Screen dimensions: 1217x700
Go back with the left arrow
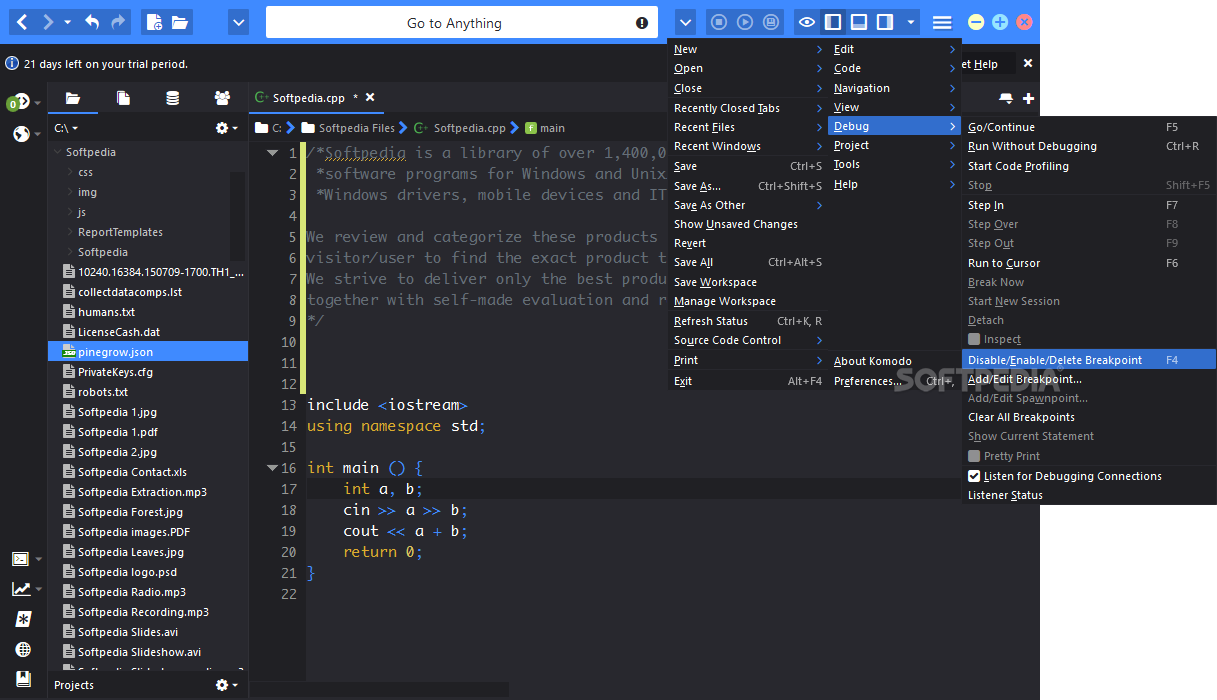[22, 22]
